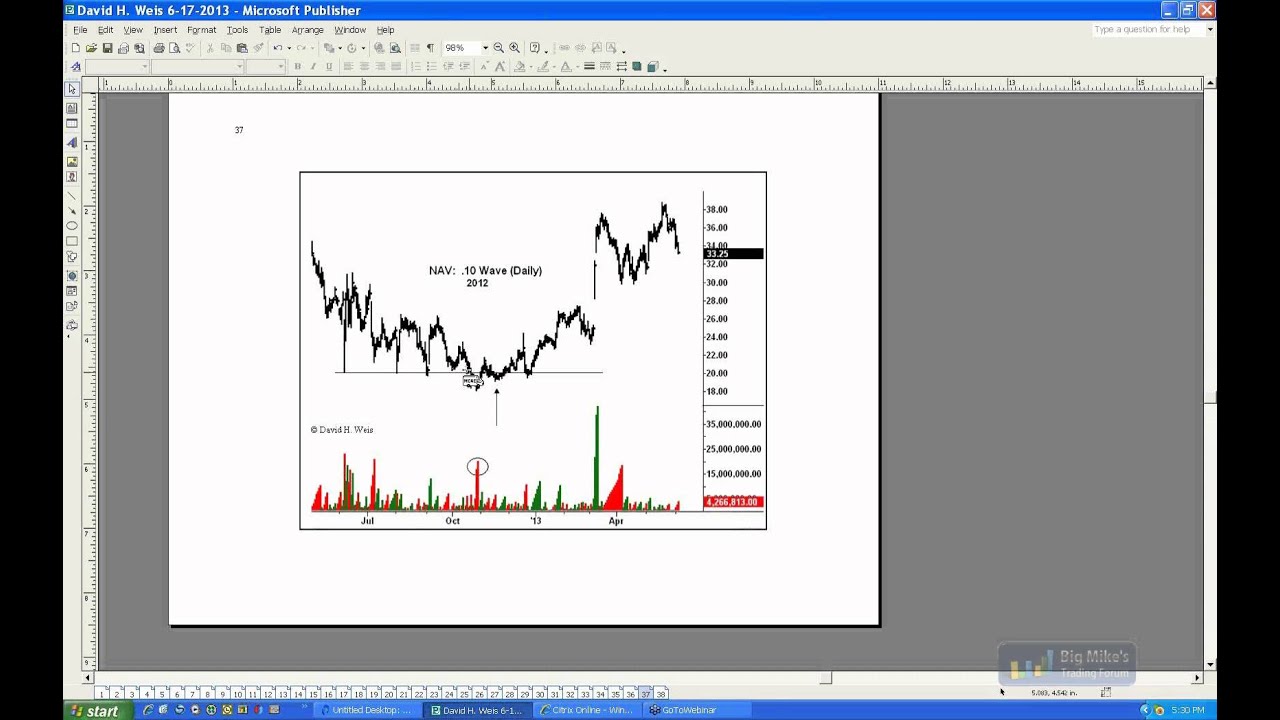Choose the Text Box tool
1280x720 pixels.
coord(72,108)
